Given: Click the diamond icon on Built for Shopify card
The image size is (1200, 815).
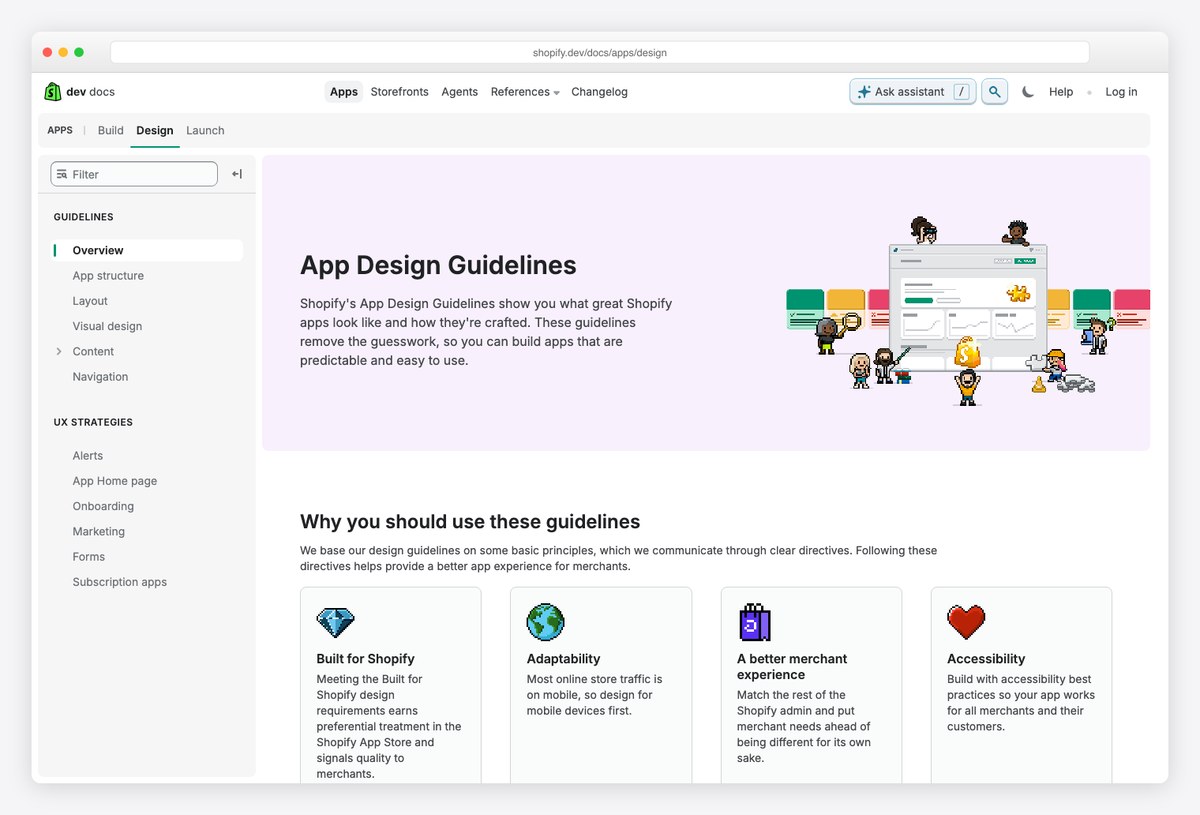Looking at the screenshot, I should pos(335,623).
